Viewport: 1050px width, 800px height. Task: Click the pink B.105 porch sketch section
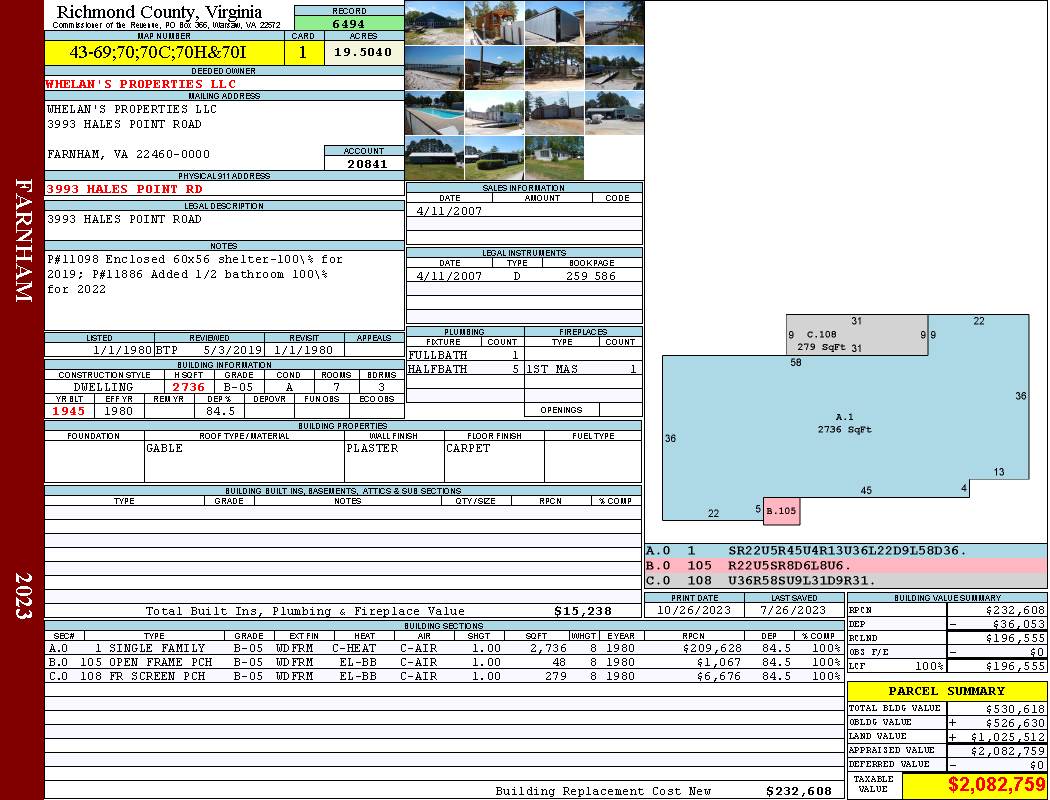pyautogui.click(x=781, y=511)
